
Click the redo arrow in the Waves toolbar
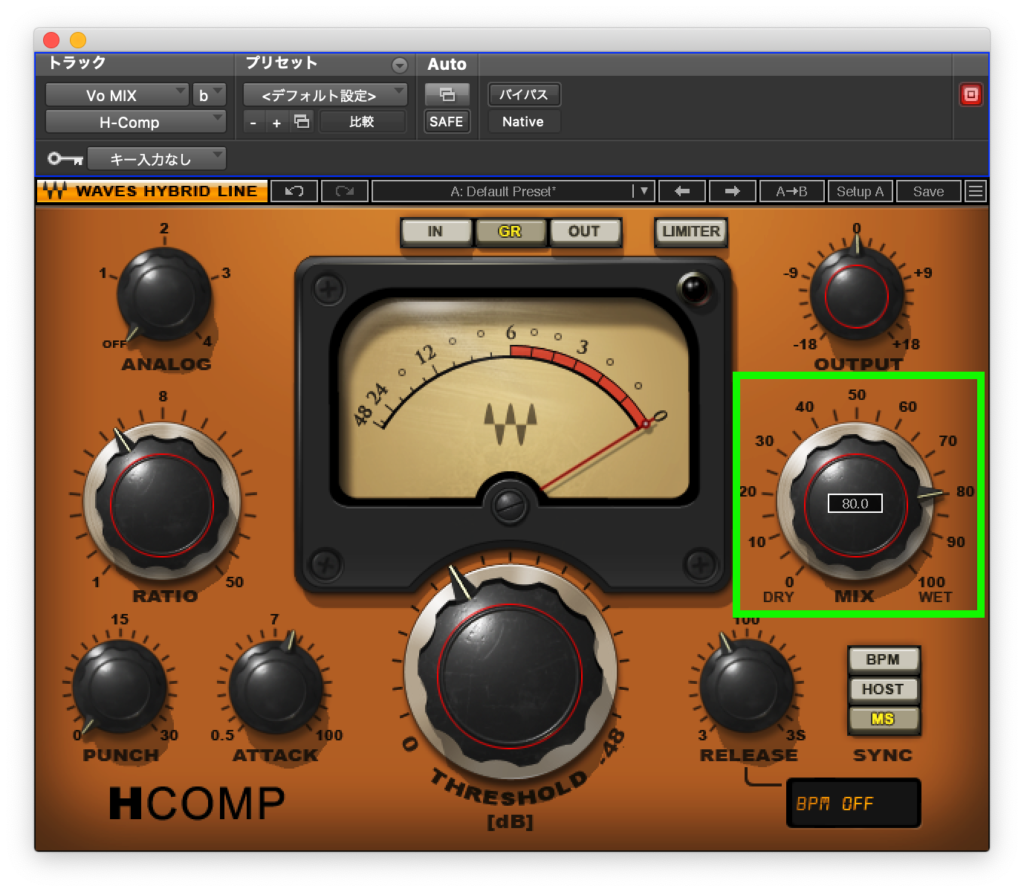344,191
